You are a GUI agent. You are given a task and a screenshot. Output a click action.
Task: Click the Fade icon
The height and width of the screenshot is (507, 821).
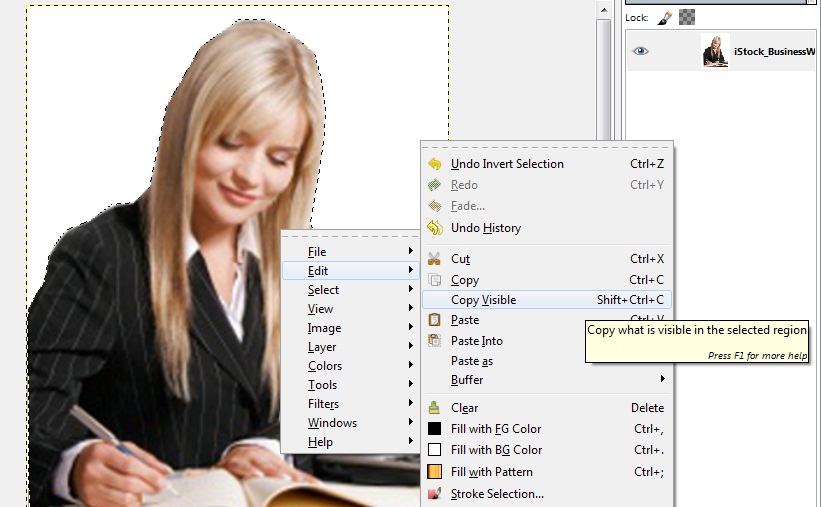[x=434, y=206]
